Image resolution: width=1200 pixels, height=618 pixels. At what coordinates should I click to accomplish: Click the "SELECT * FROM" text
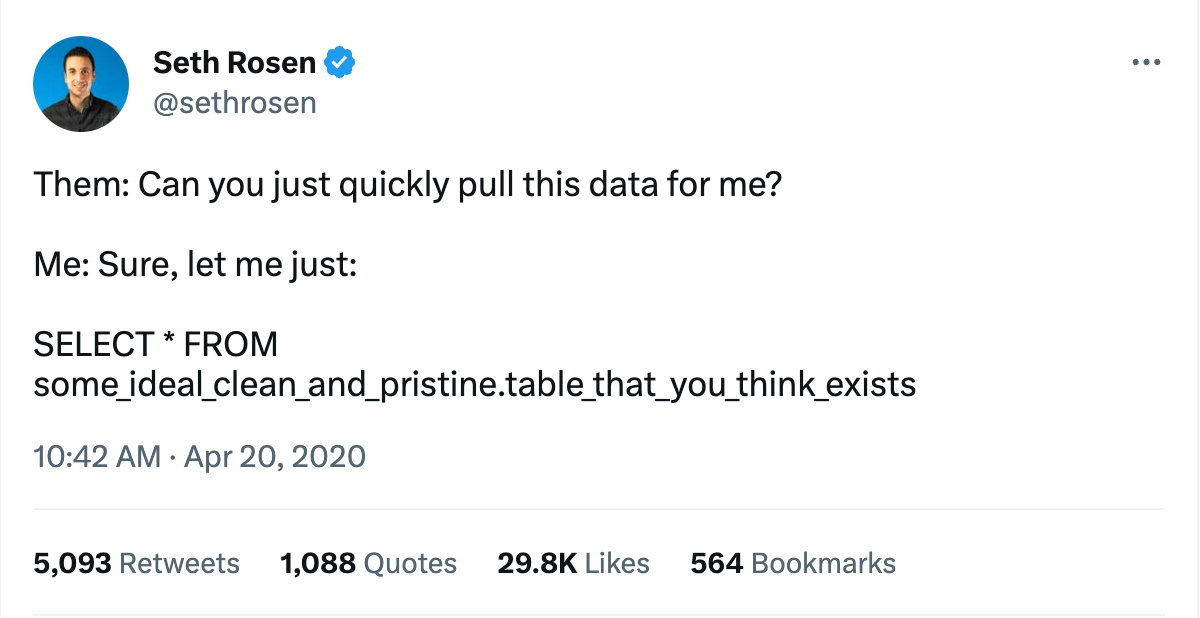click(x=156, y=345)
